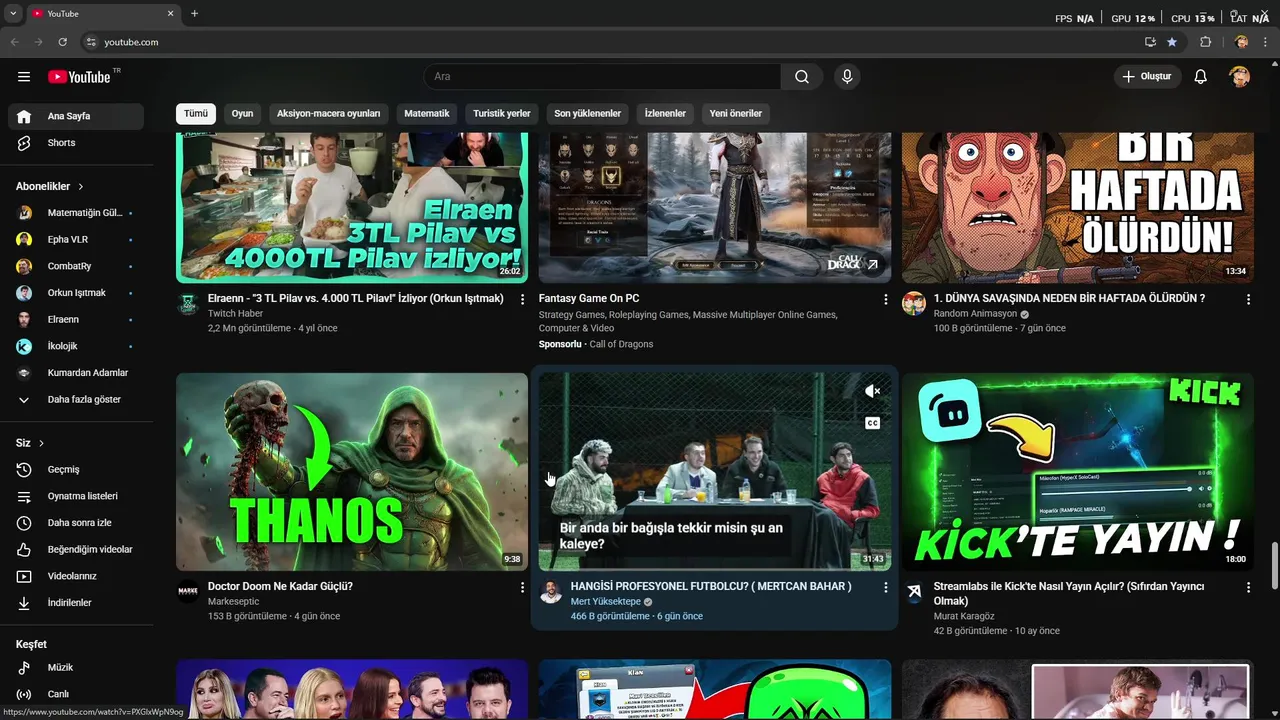The image size is (1280, 720).
Task: Open the Kick'te Yayın thumbnail
Action: pyautogui.click(x=1078, y=472)
